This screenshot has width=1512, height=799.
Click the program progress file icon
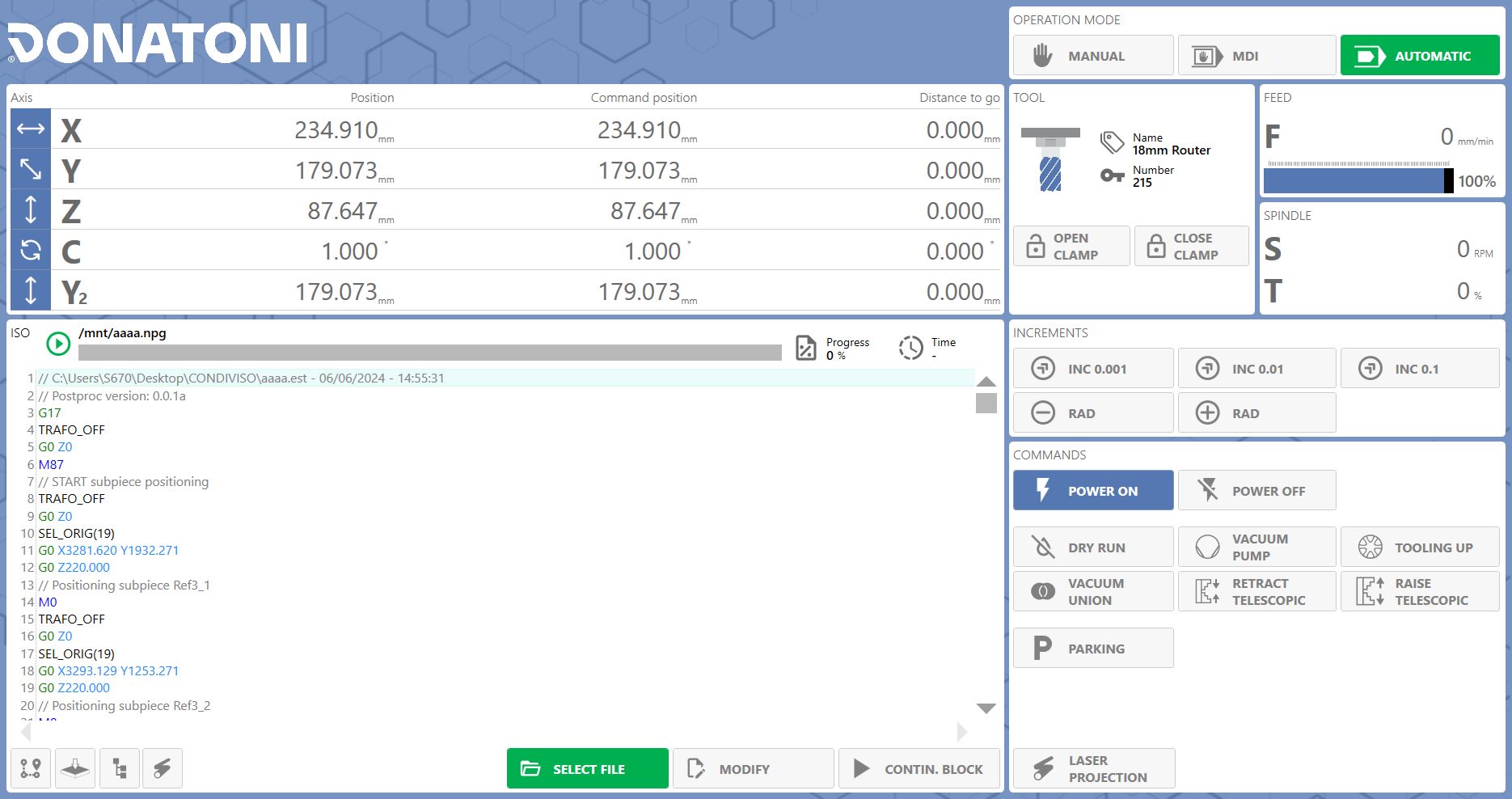click(x=806, y=348)
